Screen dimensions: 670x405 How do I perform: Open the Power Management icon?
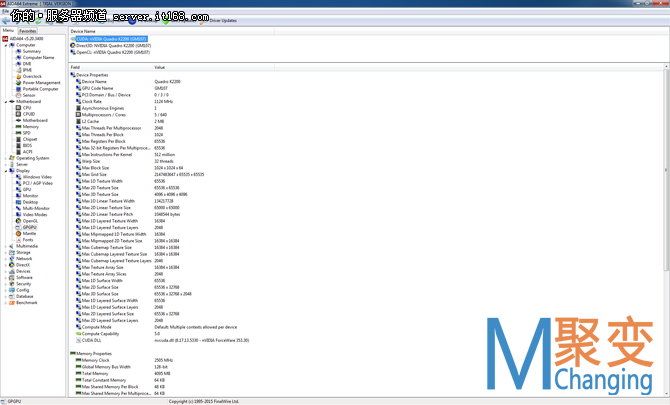pos(18,83)
